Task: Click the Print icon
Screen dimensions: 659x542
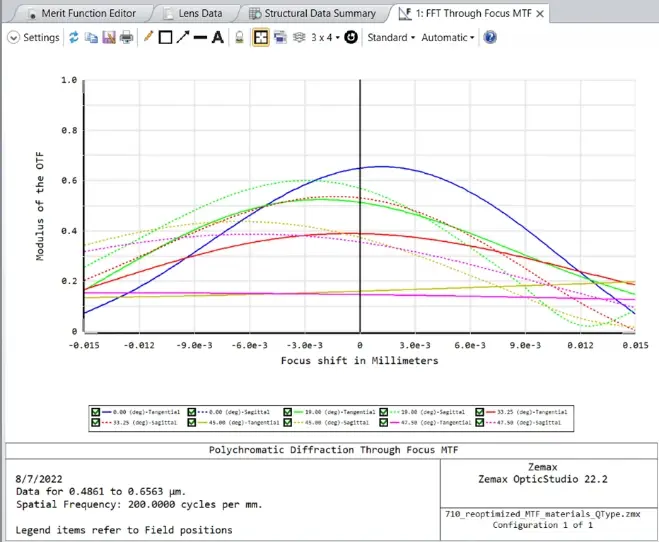Action: pyautogui.click(x=127, y=37)
